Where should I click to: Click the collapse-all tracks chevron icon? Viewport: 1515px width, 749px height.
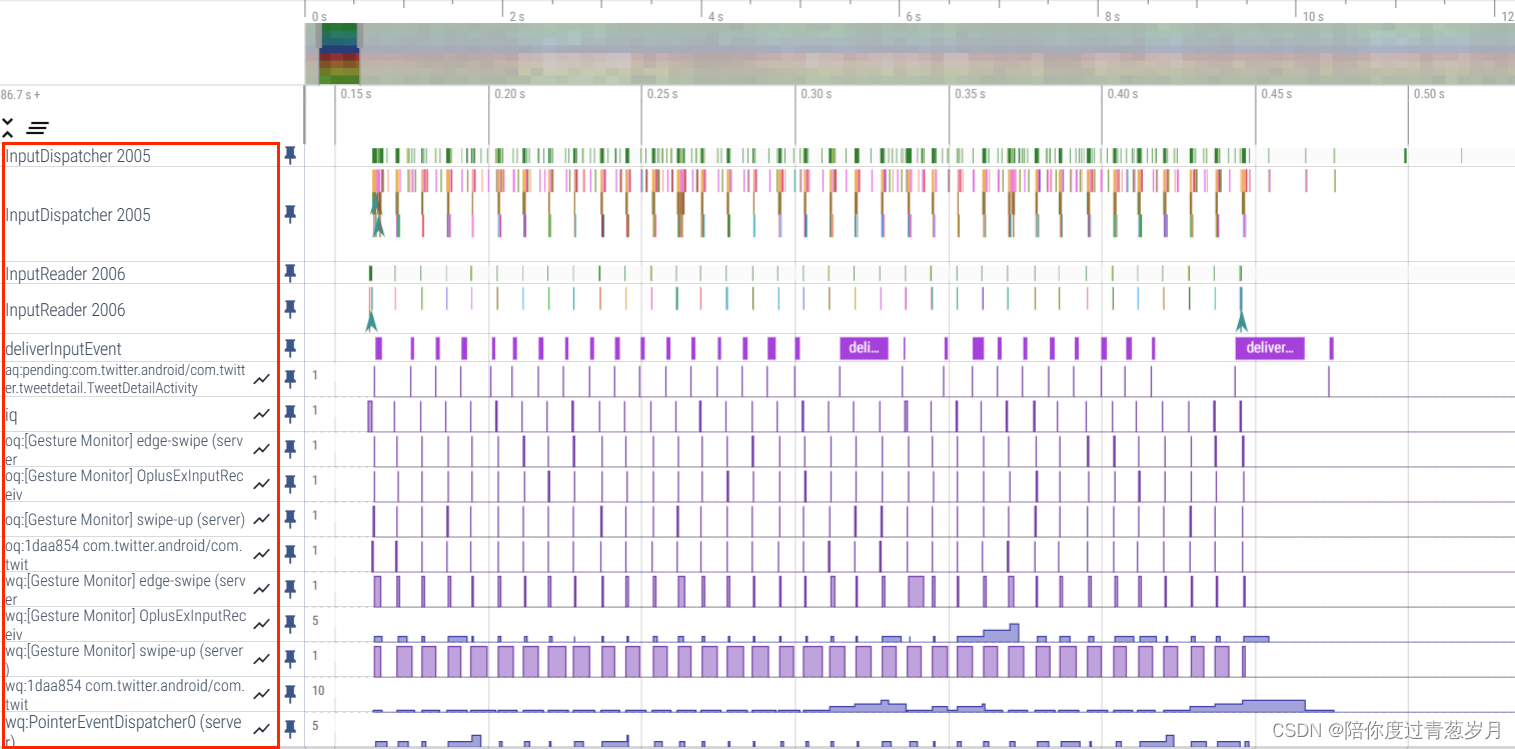[x=8, y=127]
